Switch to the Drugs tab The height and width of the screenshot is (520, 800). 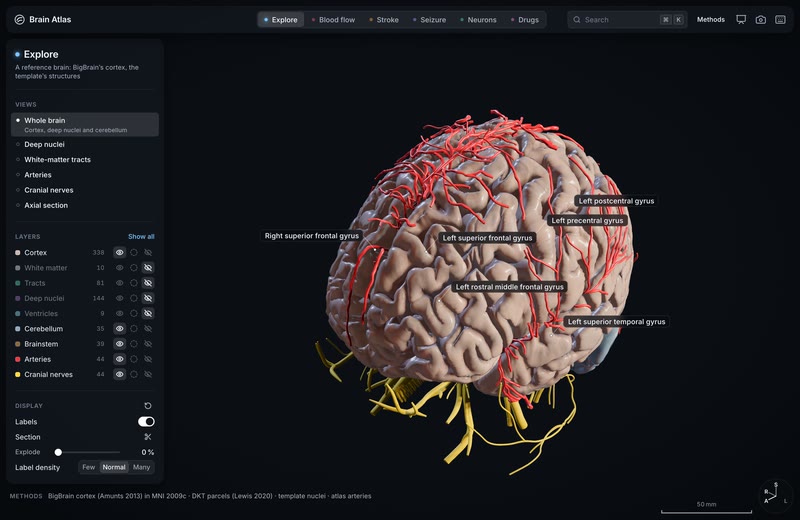(x=524, y=20)
